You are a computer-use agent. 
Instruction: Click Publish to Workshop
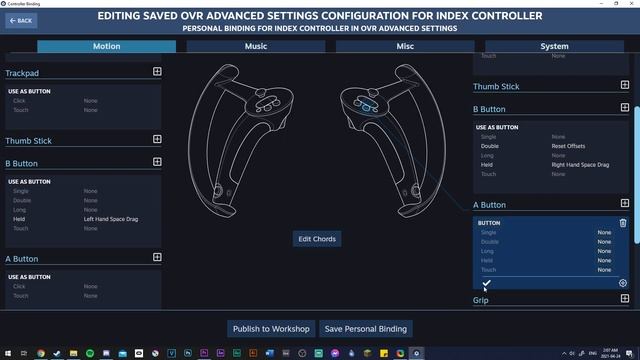point(271,329)
